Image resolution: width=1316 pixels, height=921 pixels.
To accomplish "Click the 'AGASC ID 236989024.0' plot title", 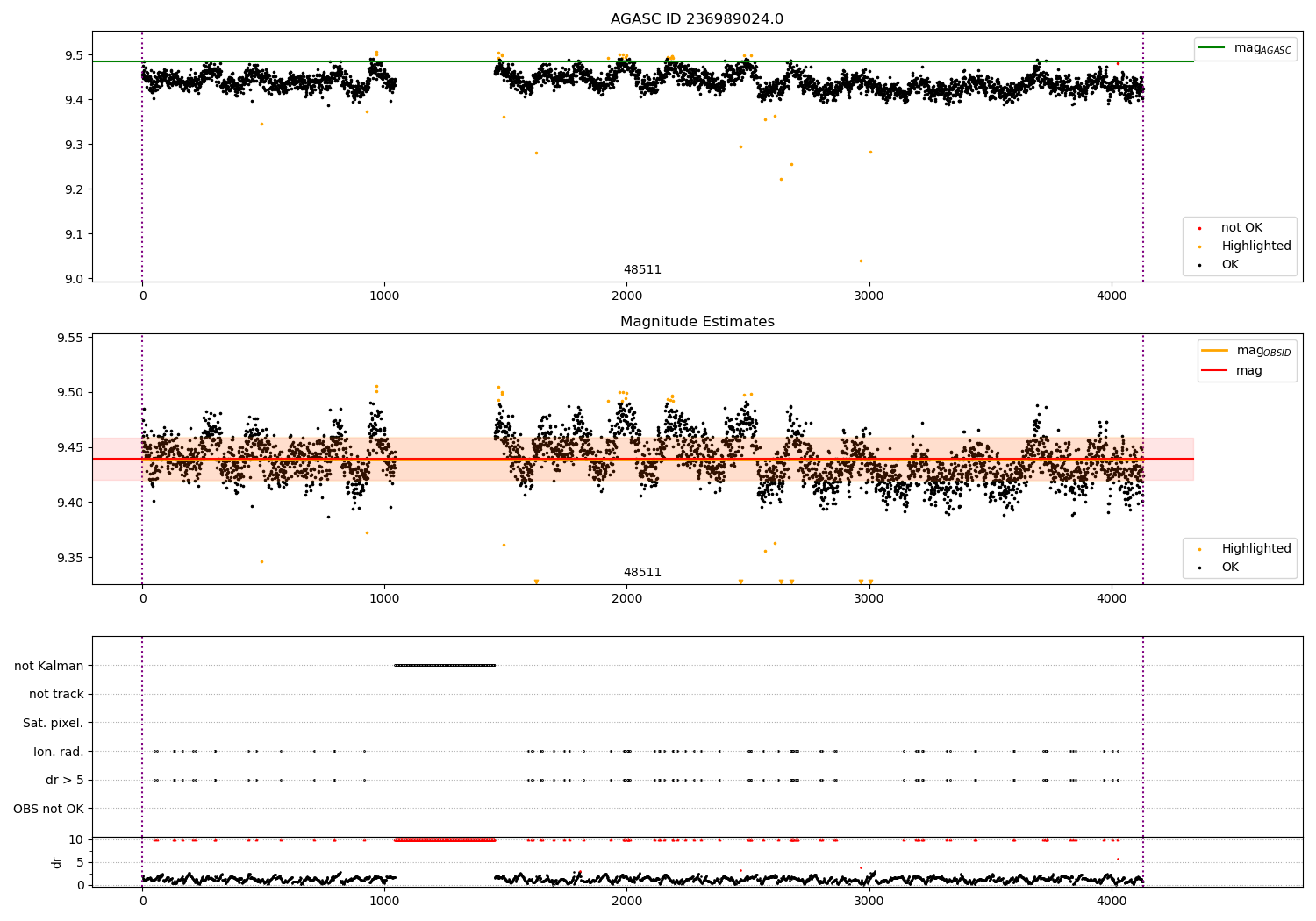I will click(x=697, y=19).
